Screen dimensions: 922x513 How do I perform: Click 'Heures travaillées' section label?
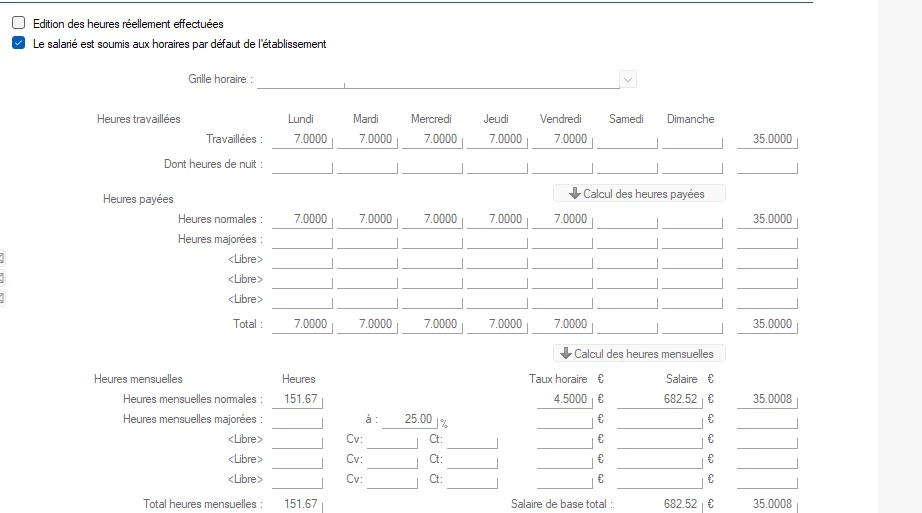[139, 119]
